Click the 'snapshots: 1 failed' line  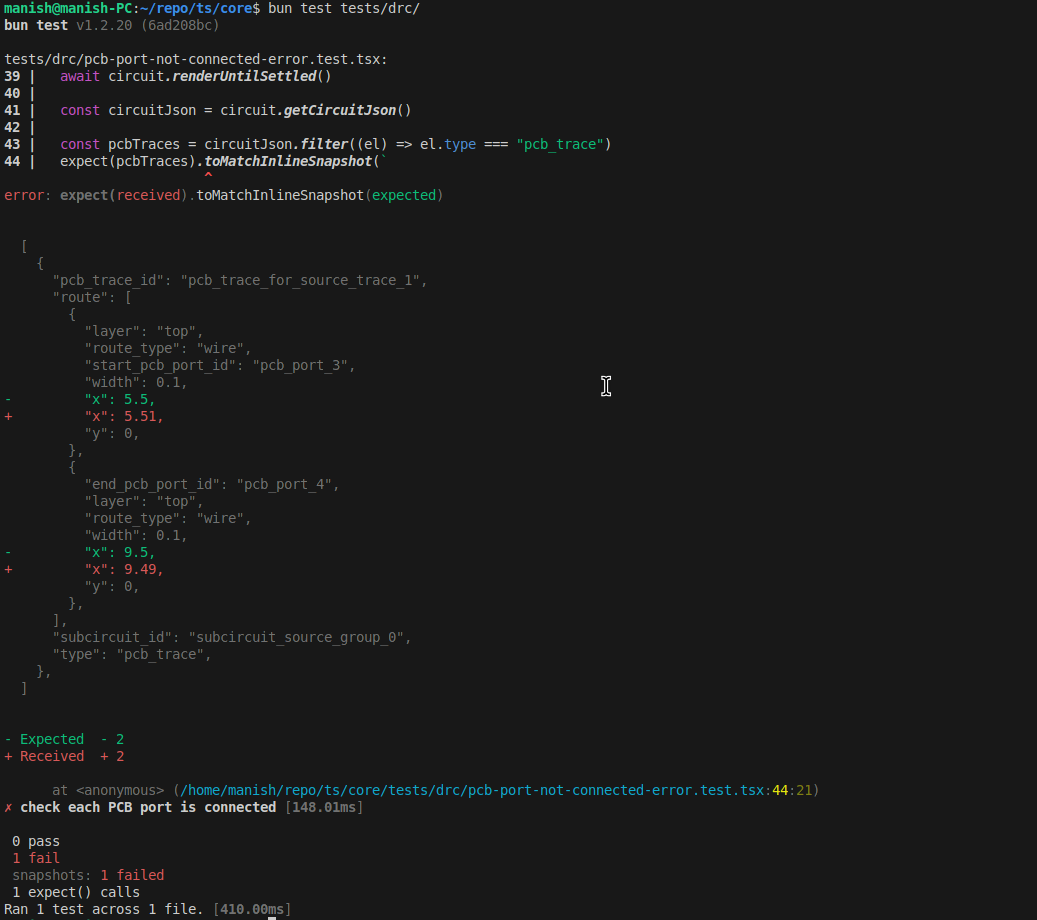coord(88,876)
